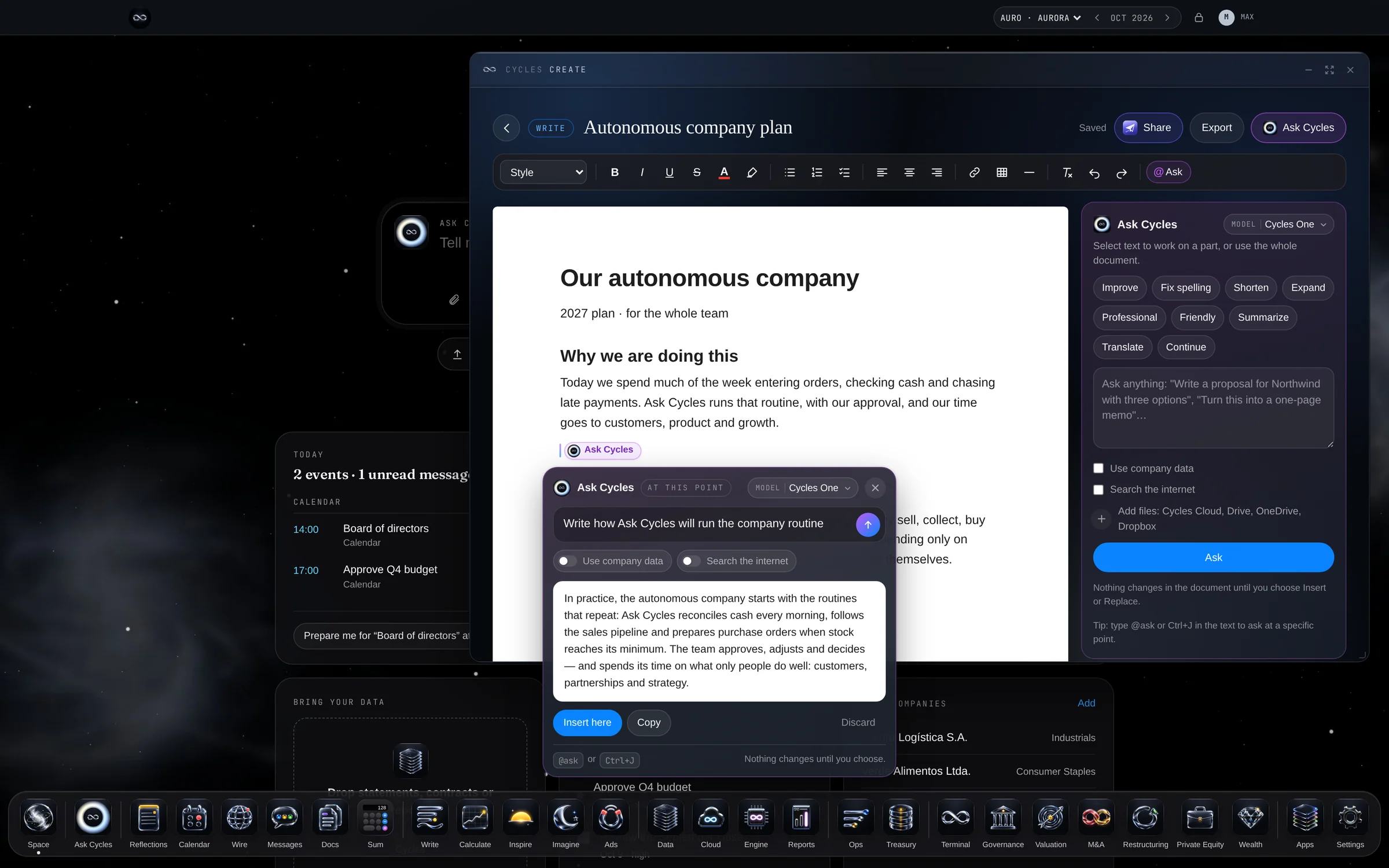Image resolution: width=1389 pixels, height=868 pixels.
Task: Check Search the internet in side panel
Action: (x=1098, y=490)
